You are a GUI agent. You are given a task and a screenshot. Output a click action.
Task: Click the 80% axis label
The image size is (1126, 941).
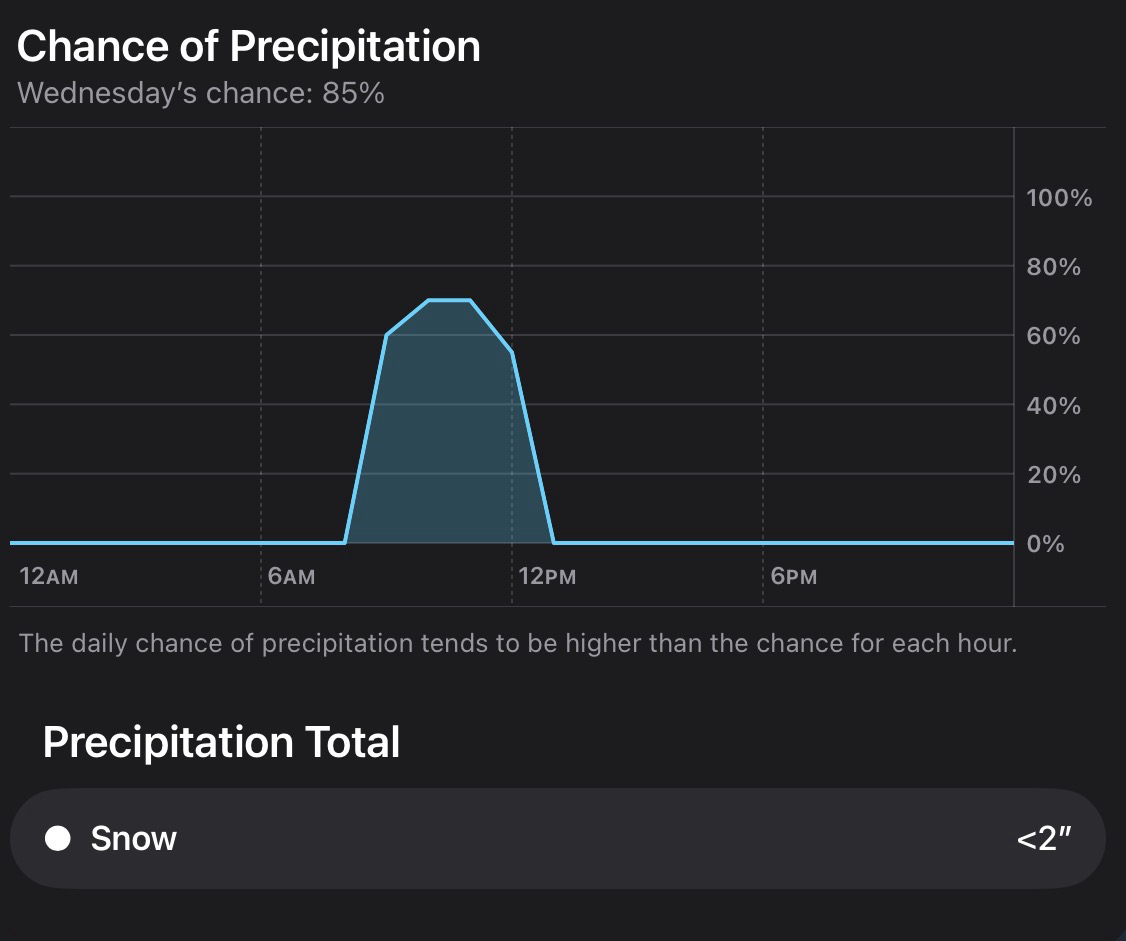pyautogui.click(x=1053, y=267)
